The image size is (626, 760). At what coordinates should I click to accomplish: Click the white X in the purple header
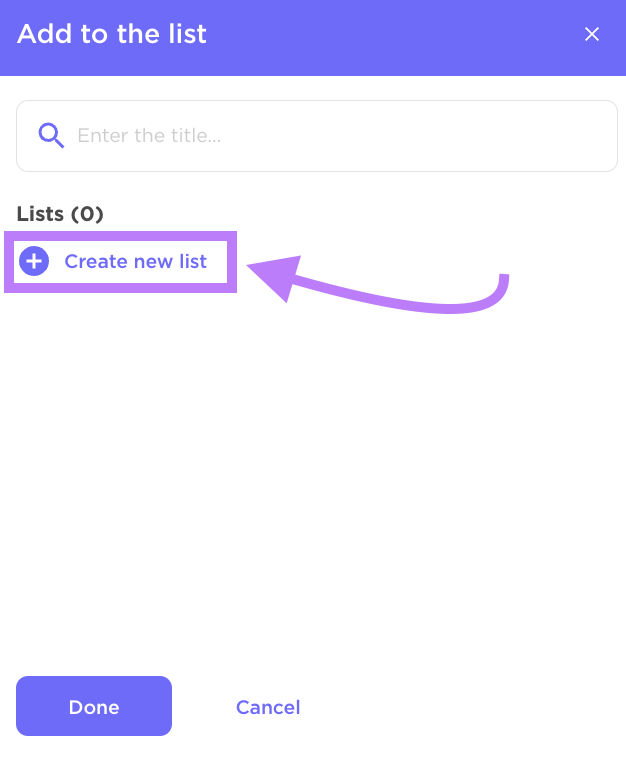click(592, 34)
